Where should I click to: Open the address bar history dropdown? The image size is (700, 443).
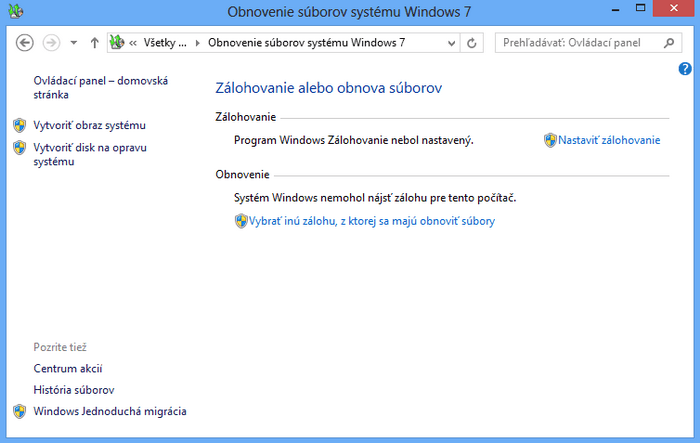click(450, 43)
